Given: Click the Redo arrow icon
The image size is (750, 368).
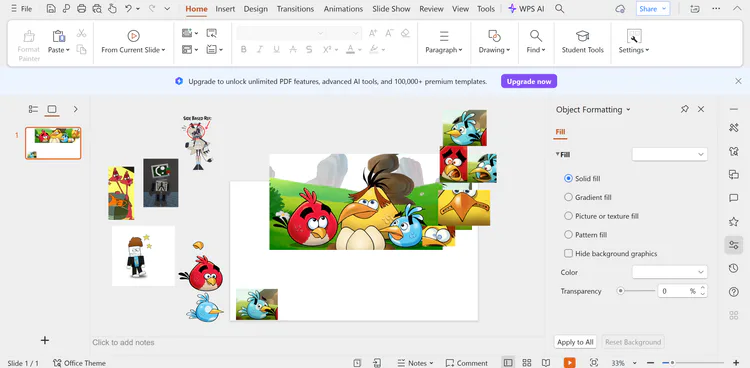Looking at the screenshot, I should [x=152, y=9].
